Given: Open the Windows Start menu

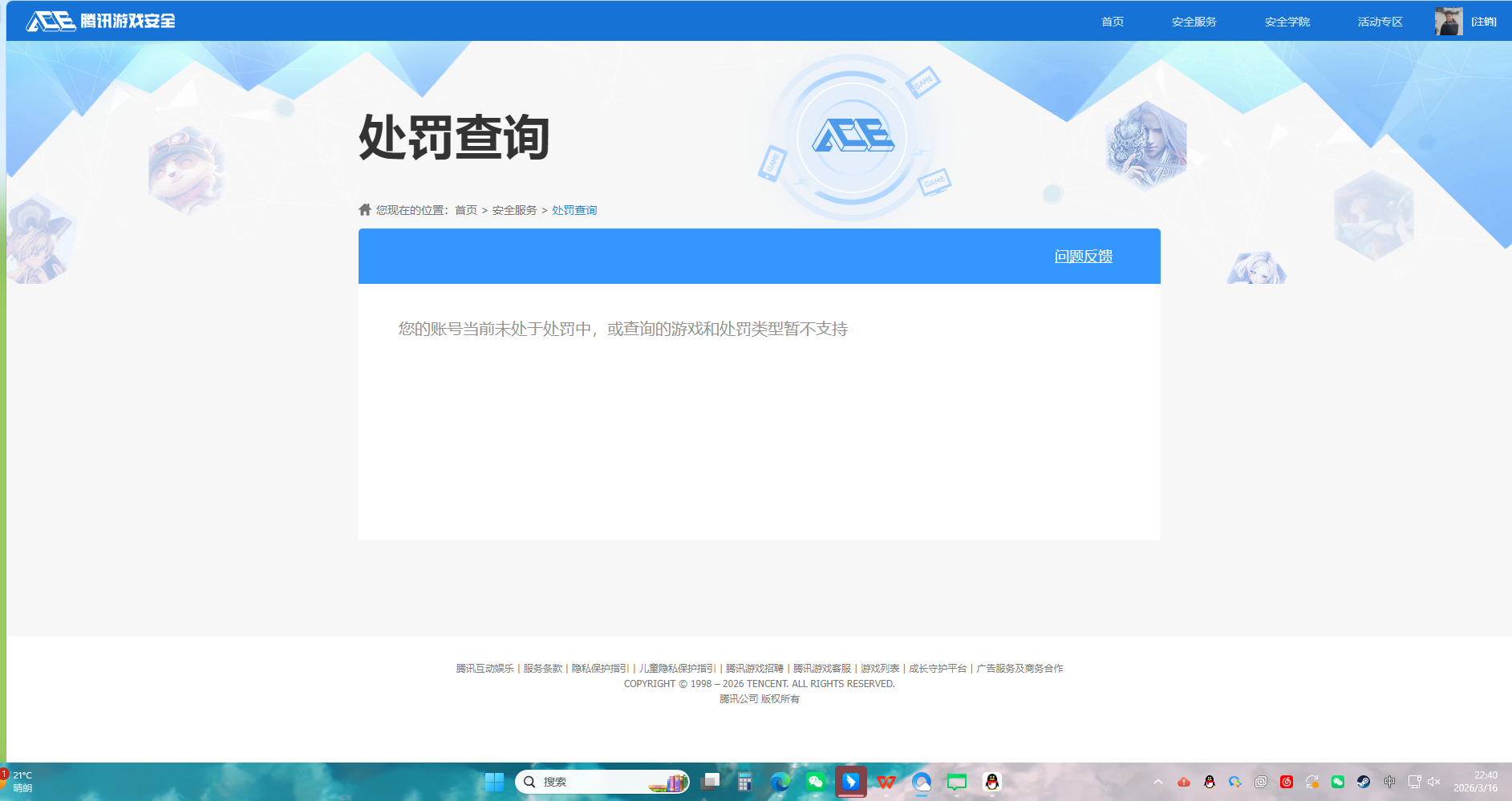Looking at the screenshot, I should tap(494, 782).
